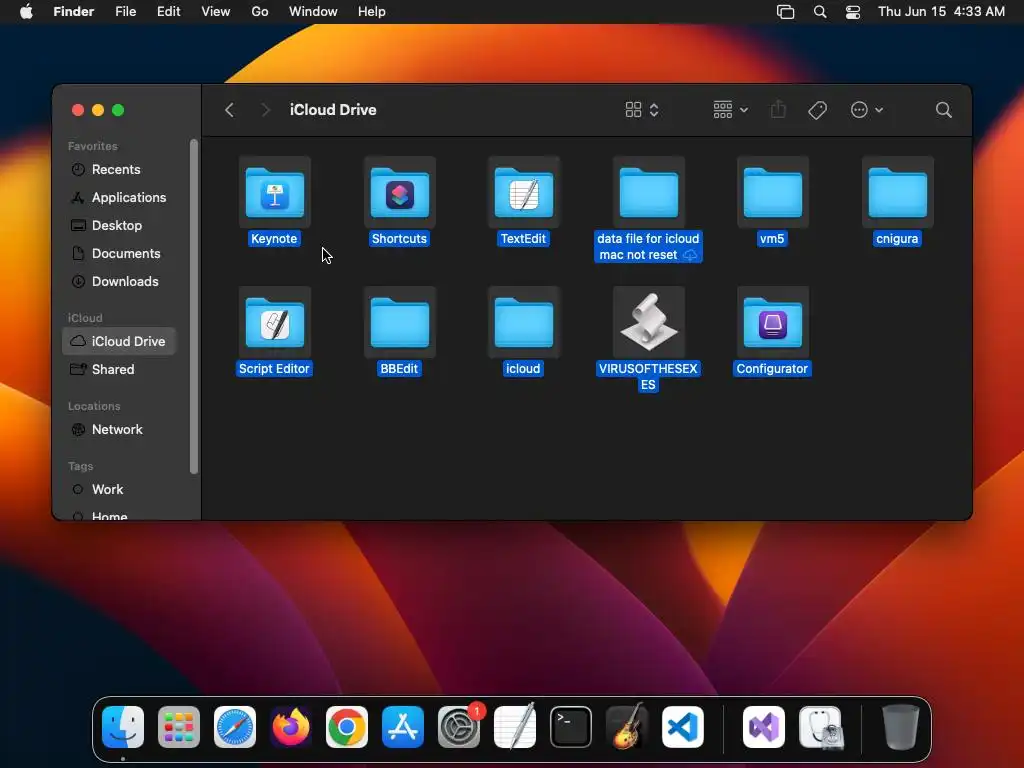This screenshot has width=1024, height=768.
Task: Open Spotlight search in the menu bar
Action: 820,12
